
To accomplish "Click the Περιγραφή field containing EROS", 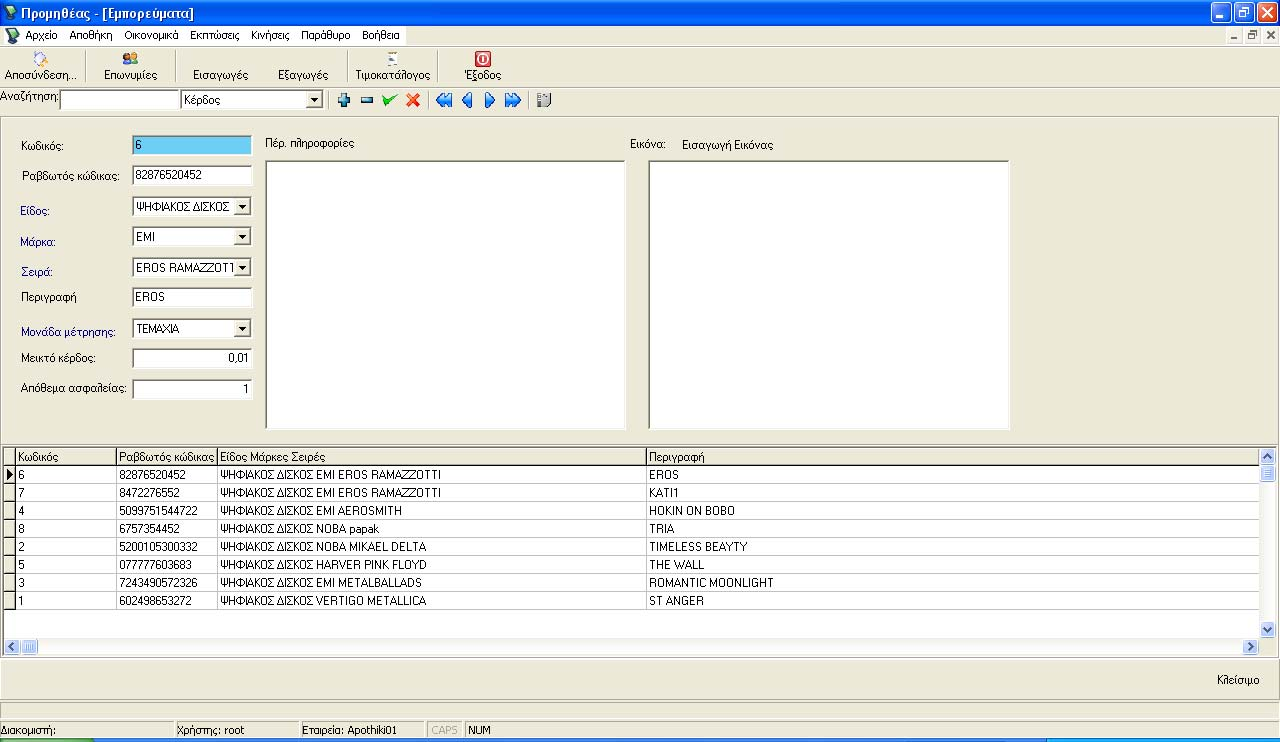I will [x=192, y=297].
